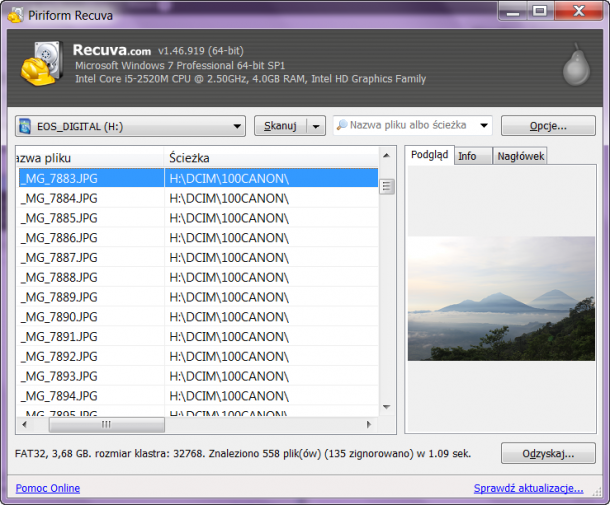The height and width of the screenshot is (505, 610).
Task: Start scan with the Skanuj button
Action: coord(280,126)
